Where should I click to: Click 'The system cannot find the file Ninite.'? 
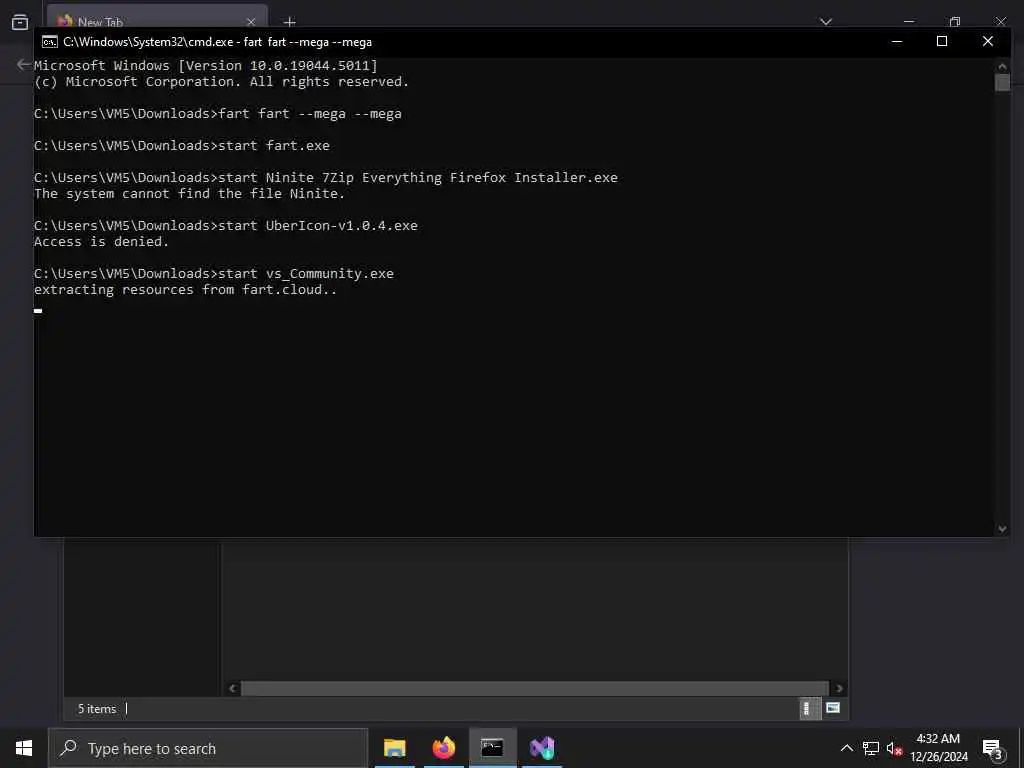[x=189, y=193]
